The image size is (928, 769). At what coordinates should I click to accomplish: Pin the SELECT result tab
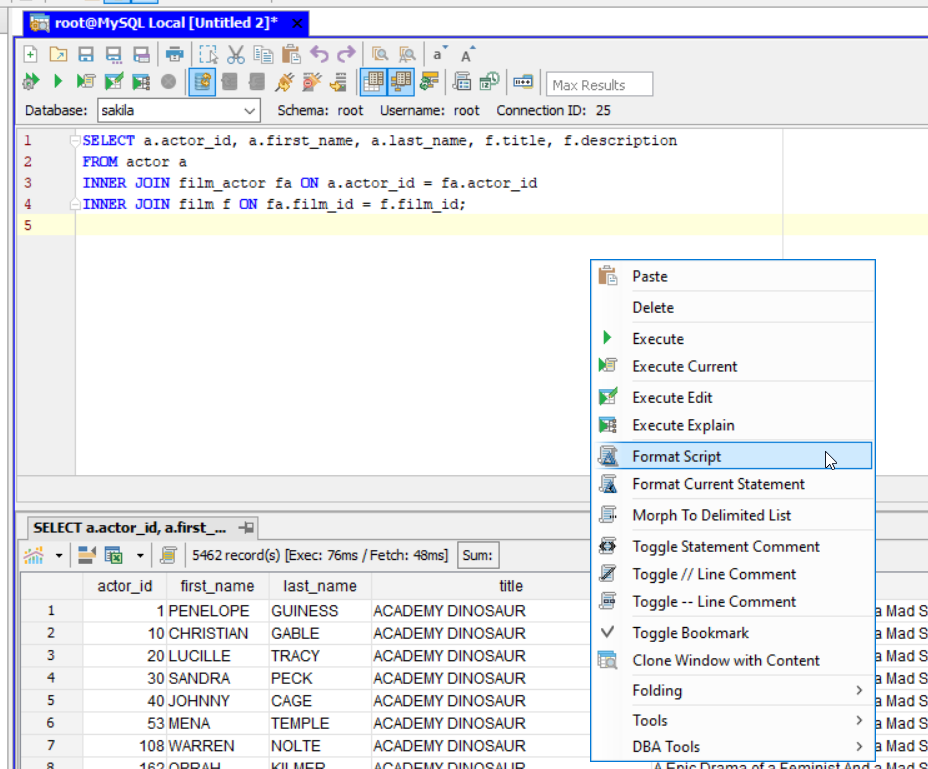[246, 527]
